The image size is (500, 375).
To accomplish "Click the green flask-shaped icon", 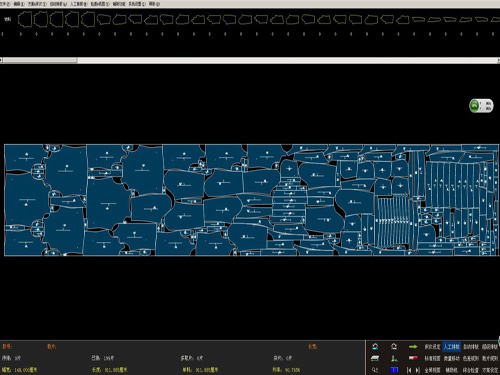I will pyautogui.click(x=394, y=358).
